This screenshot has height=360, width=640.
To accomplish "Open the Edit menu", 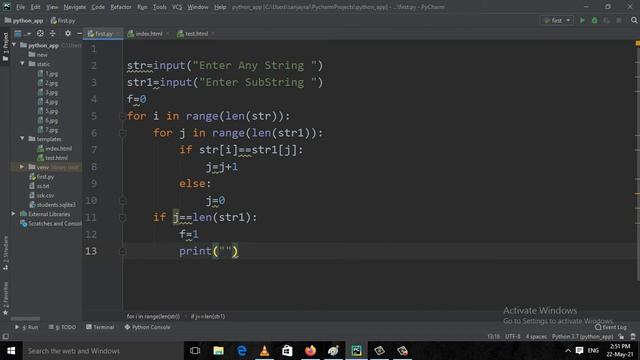I will click(x=36, y=7).
